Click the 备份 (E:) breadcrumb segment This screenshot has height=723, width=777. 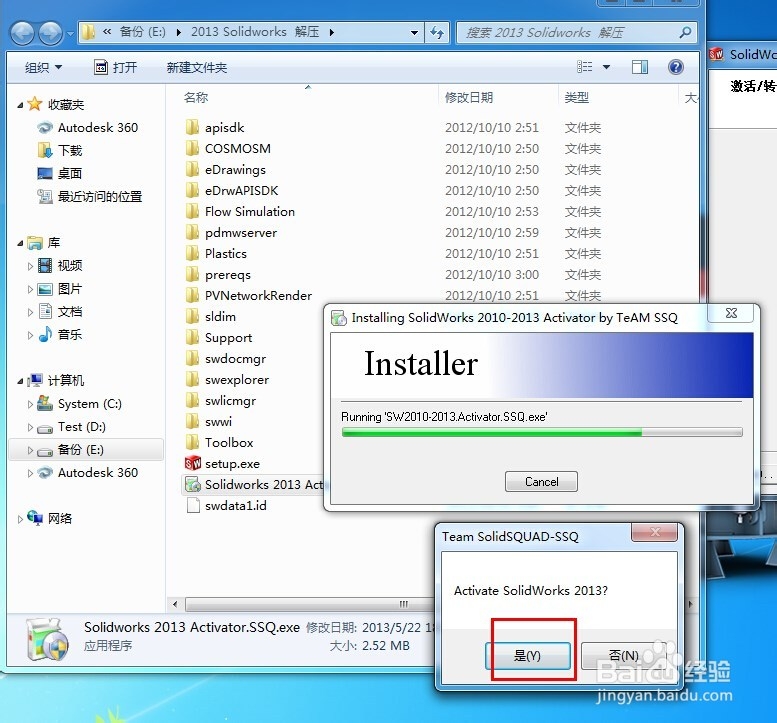coord(142,32)
